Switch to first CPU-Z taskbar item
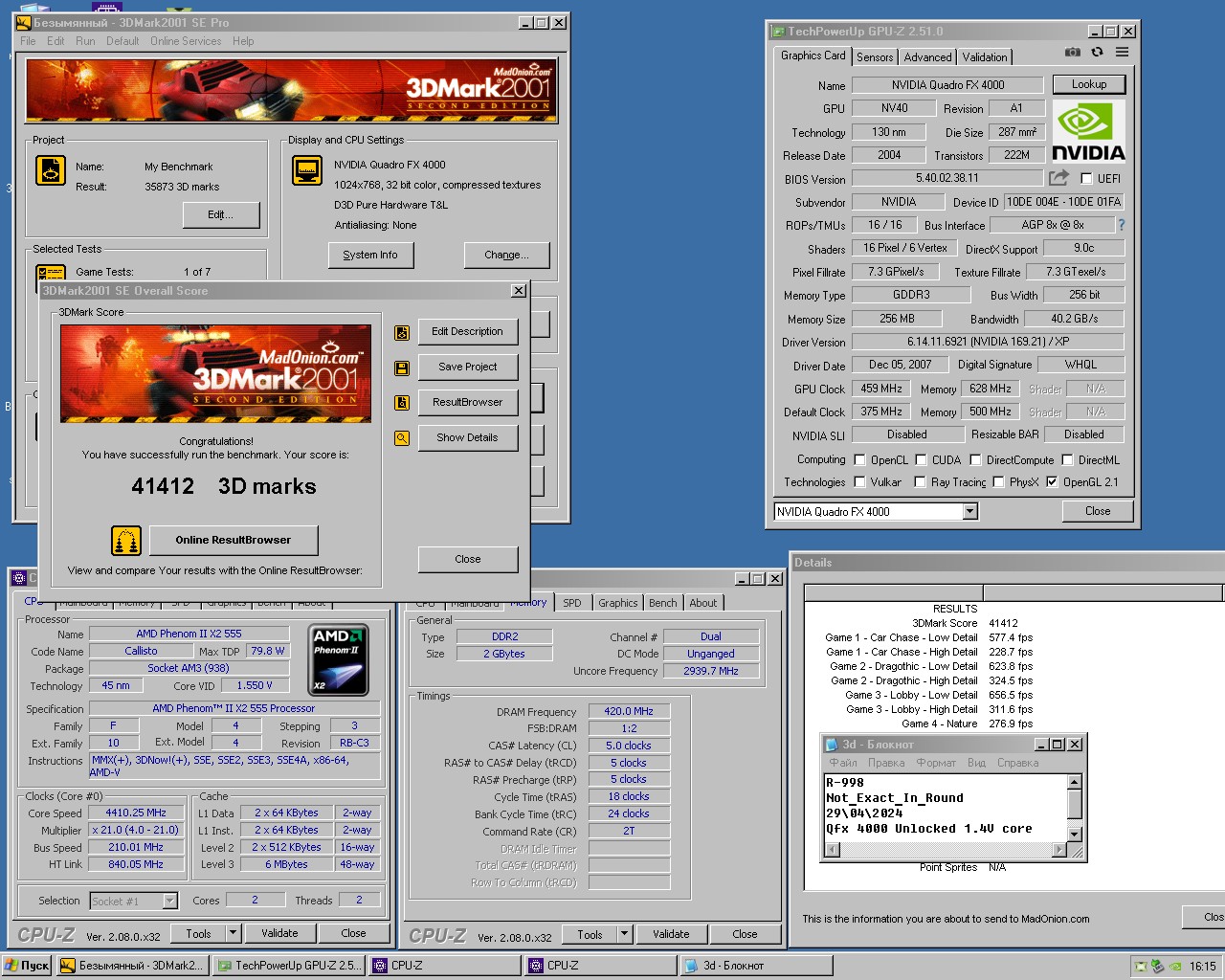 (x=445, y=966)
